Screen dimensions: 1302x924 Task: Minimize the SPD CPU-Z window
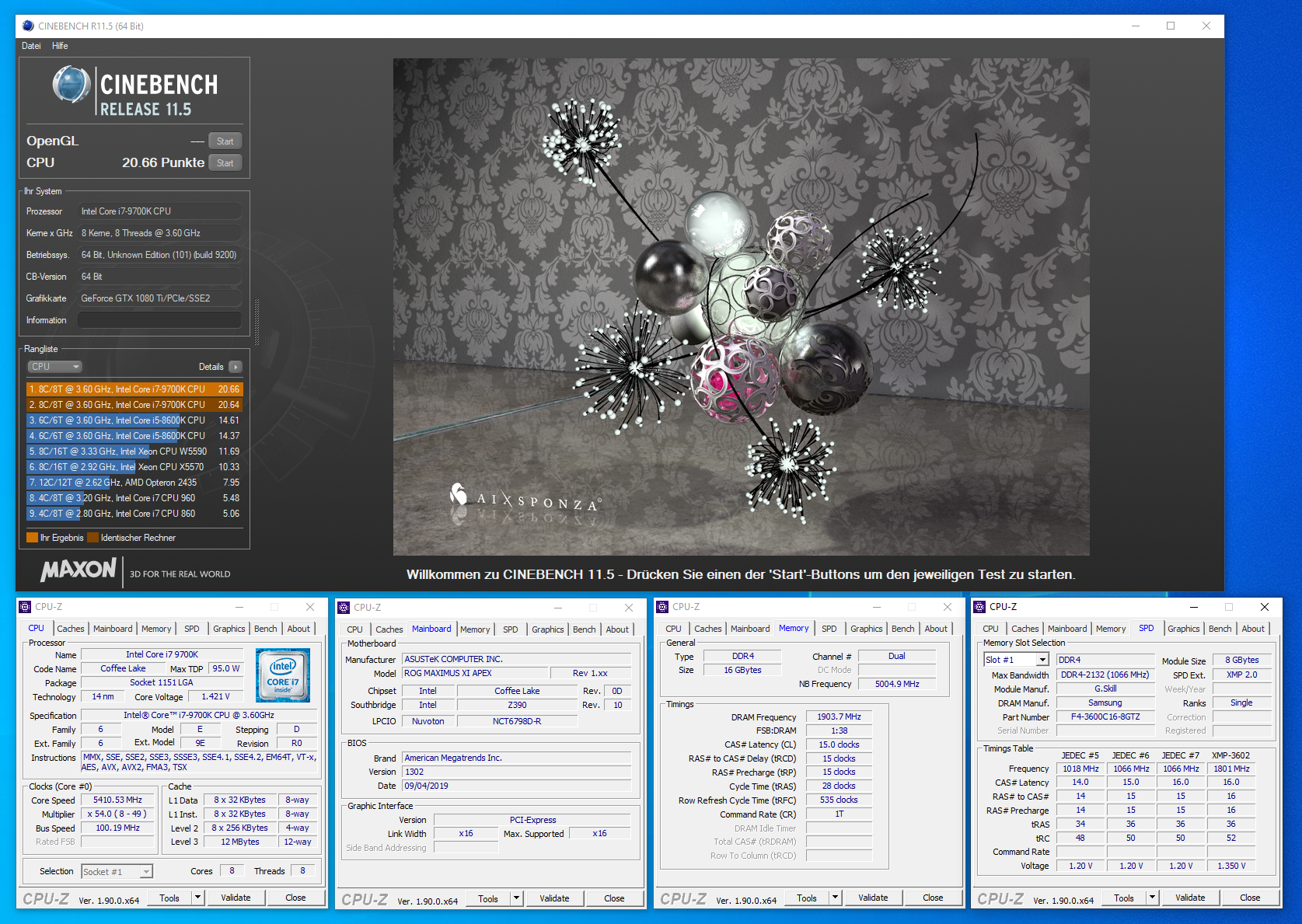click(1194, 607)
